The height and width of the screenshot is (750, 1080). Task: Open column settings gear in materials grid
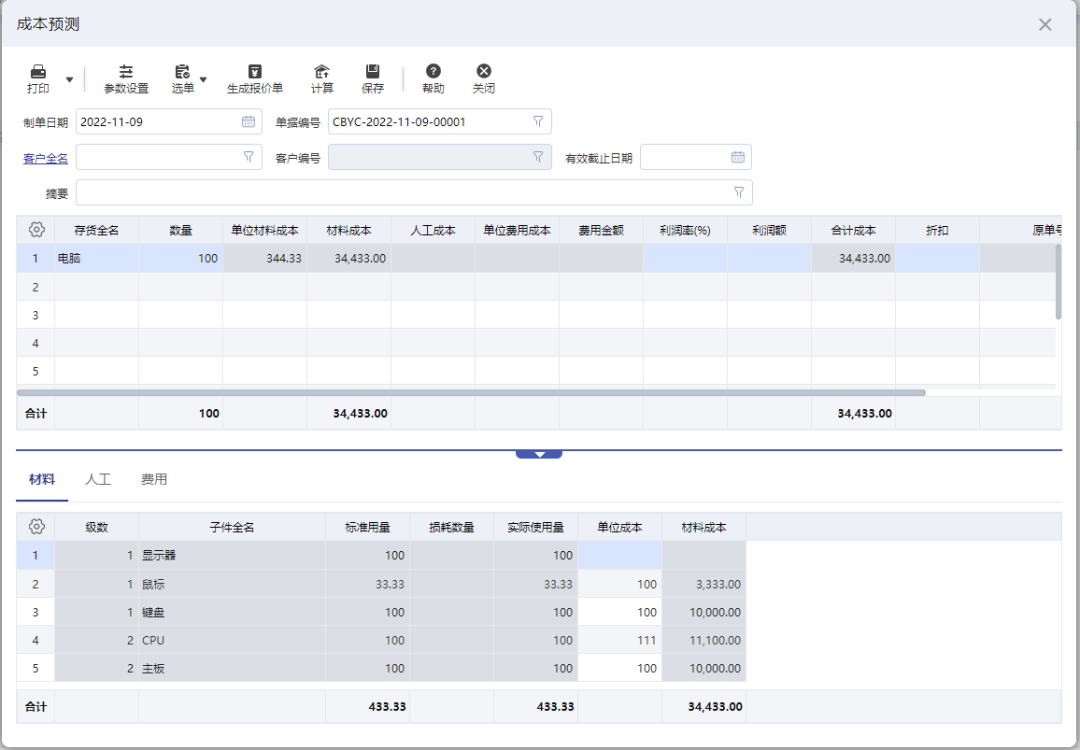(x=37, y=527)
